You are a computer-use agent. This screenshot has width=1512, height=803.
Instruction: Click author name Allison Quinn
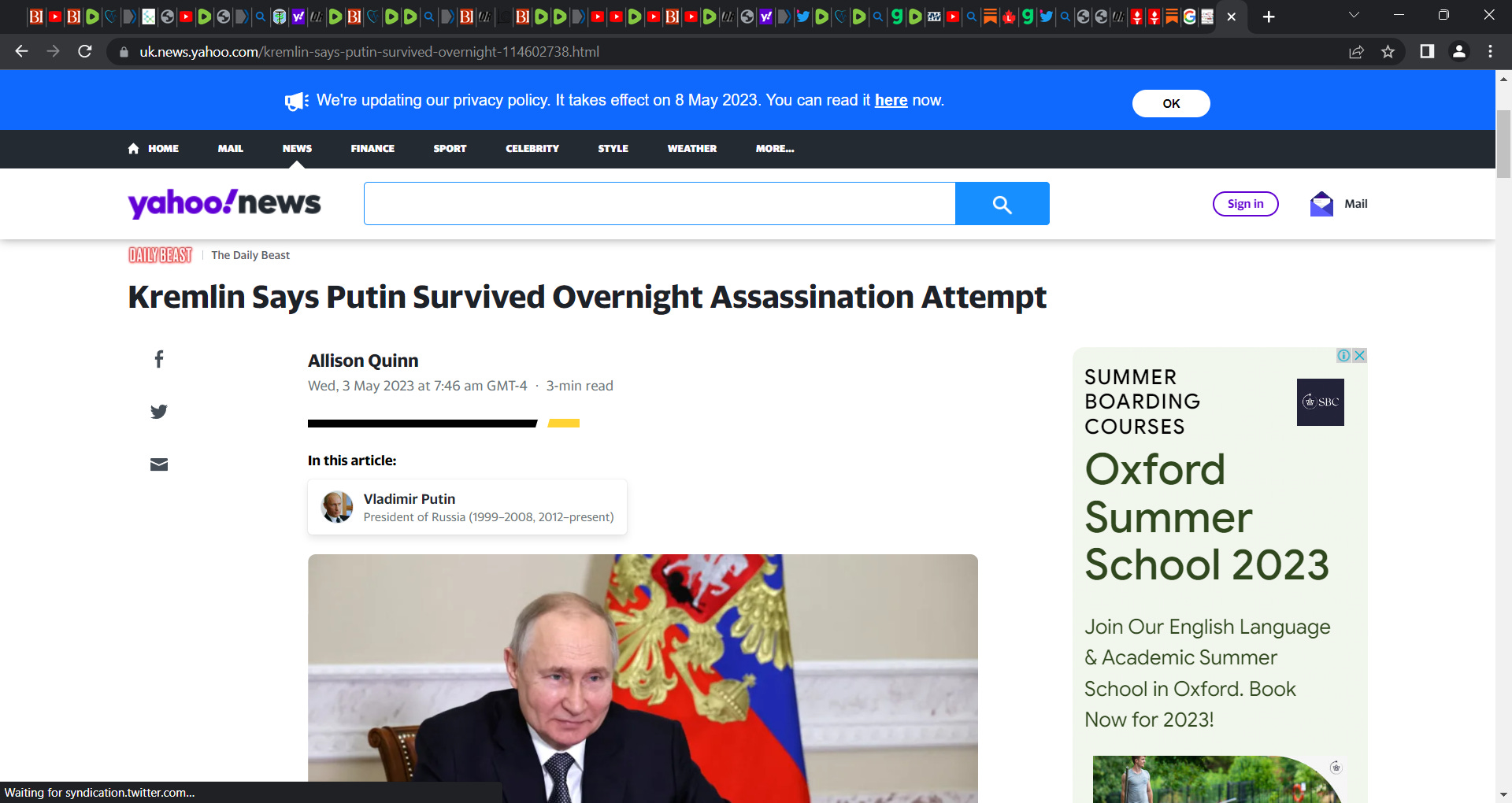point(363,361)
